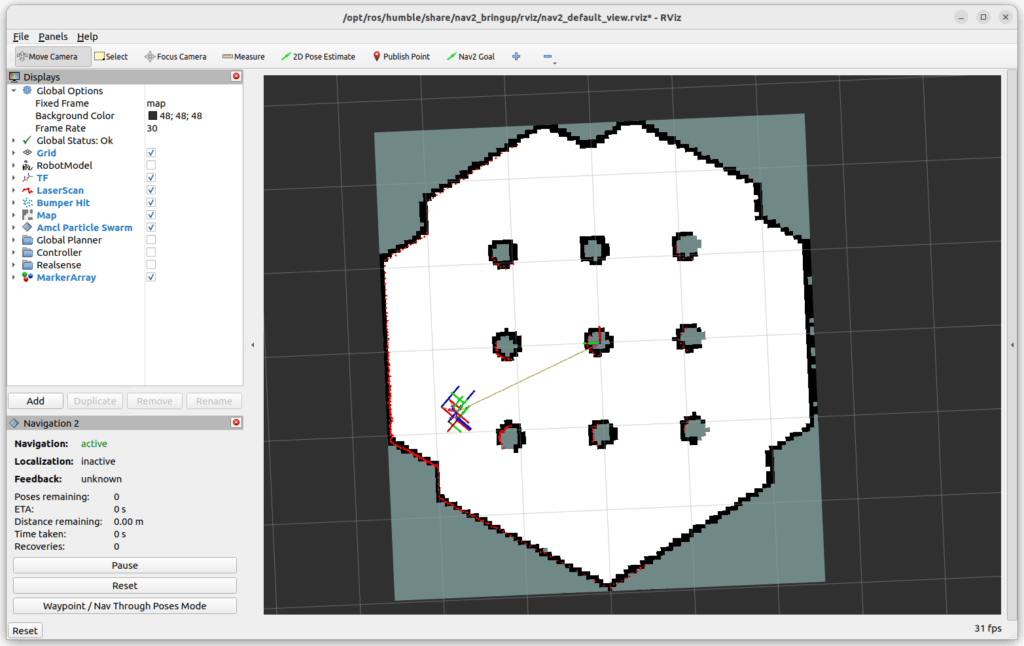Expand the RobotModel tree node
This screenshot has height=646, width=1024.
14,165
